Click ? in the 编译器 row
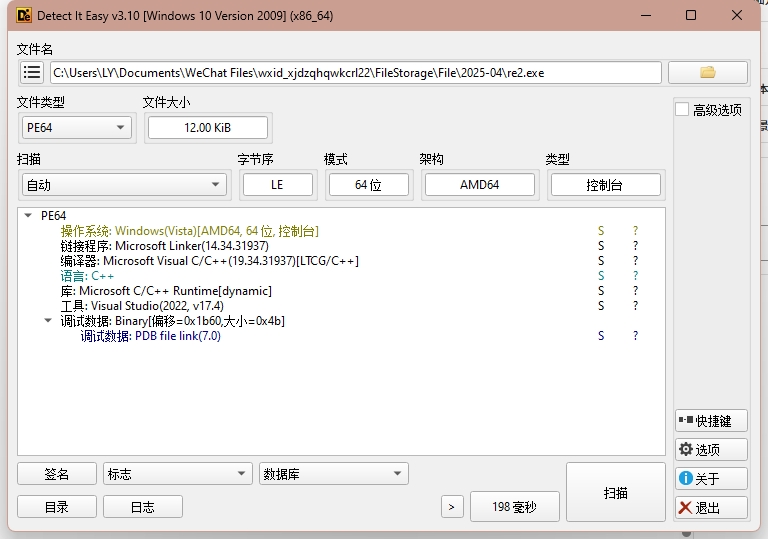Viewport: 768px width, 539px height. pos(635,261)
